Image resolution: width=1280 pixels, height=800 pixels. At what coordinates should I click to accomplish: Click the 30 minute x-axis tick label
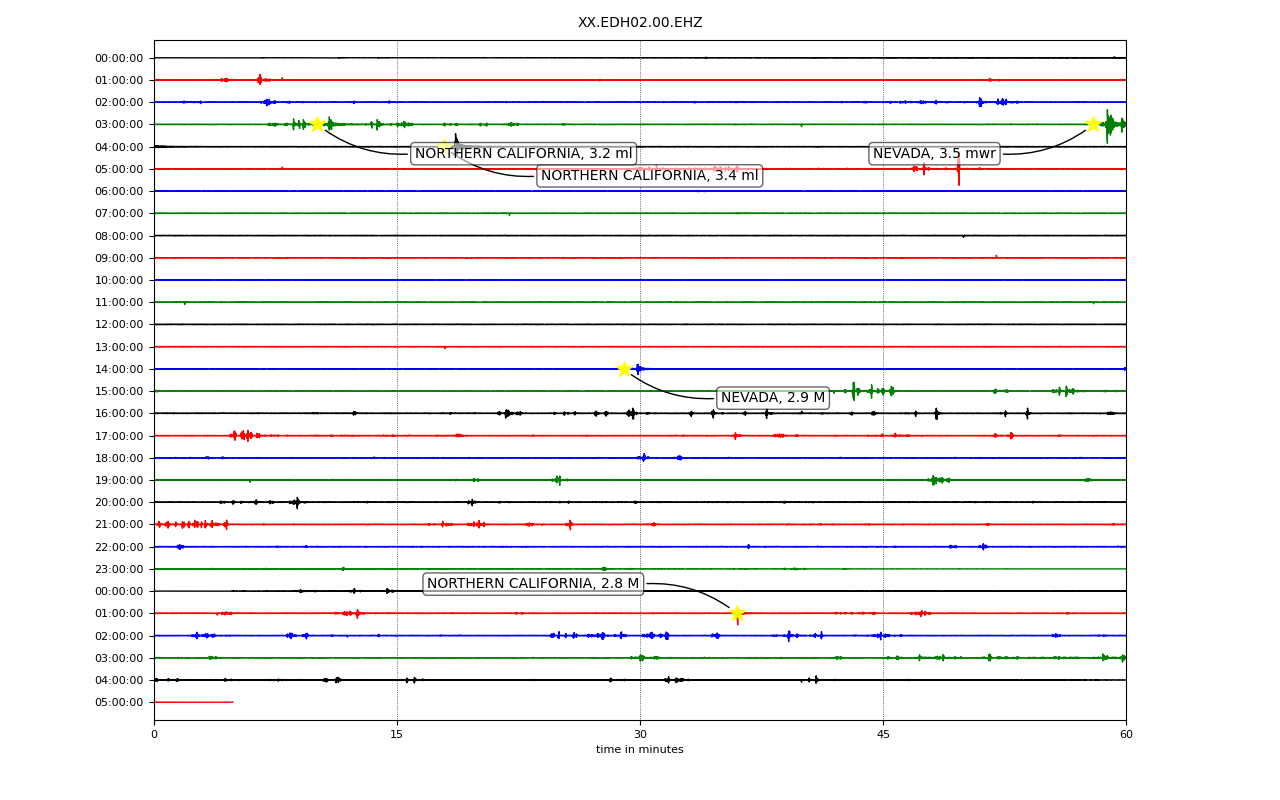coord(640,735)
